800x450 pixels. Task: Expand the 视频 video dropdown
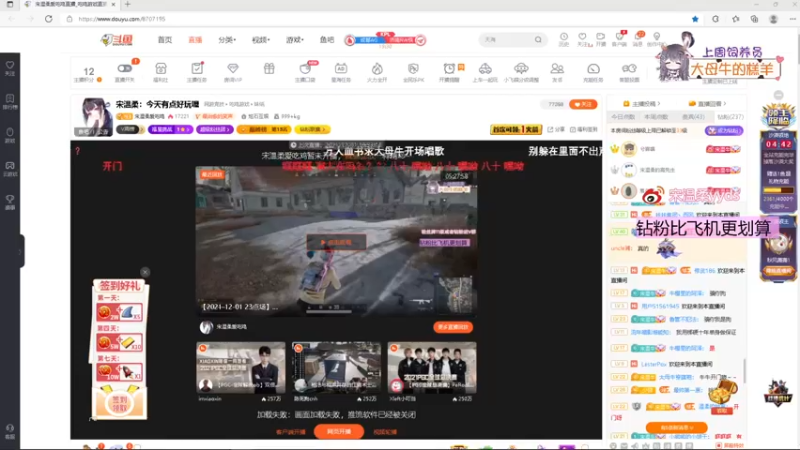[261, 40]
